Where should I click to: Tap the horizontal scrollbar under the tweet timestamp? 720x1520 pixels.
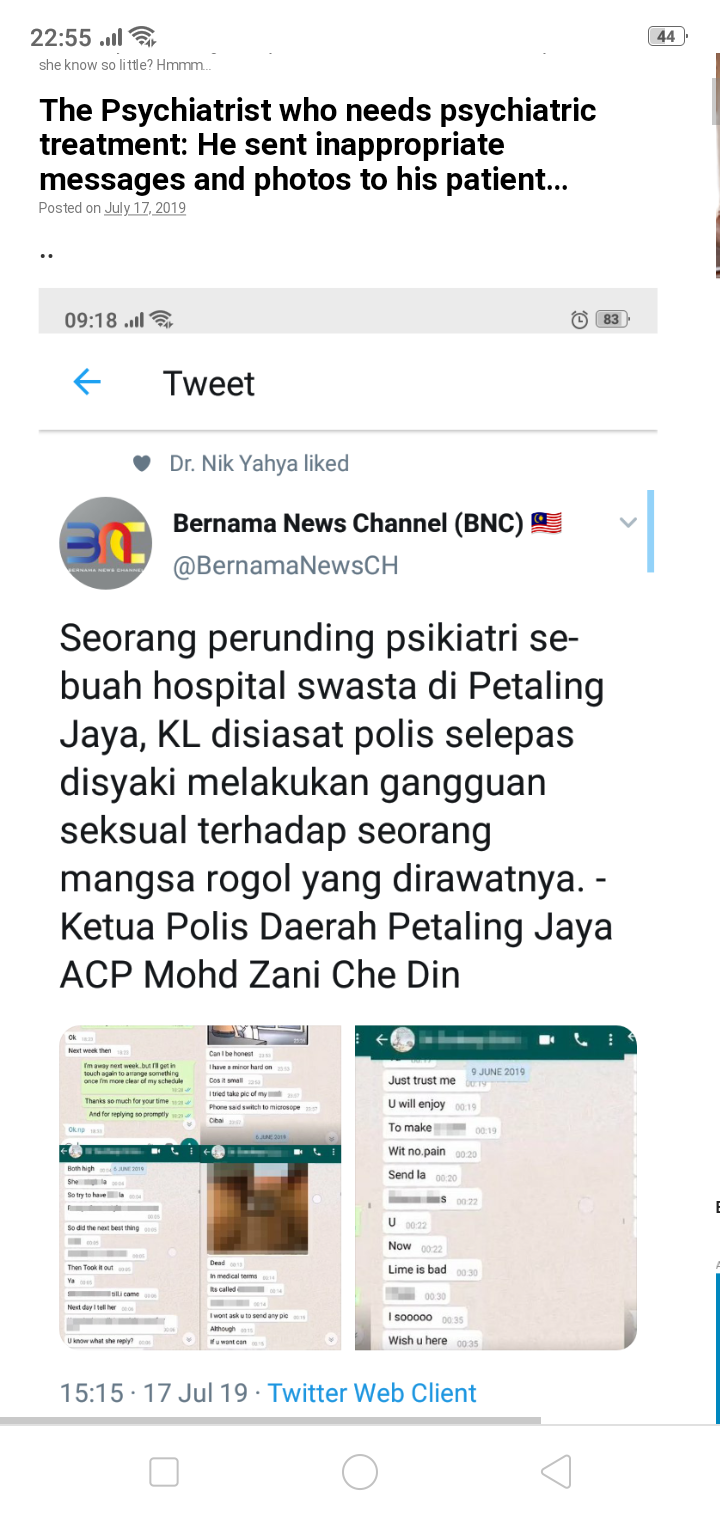point(270,1420)
